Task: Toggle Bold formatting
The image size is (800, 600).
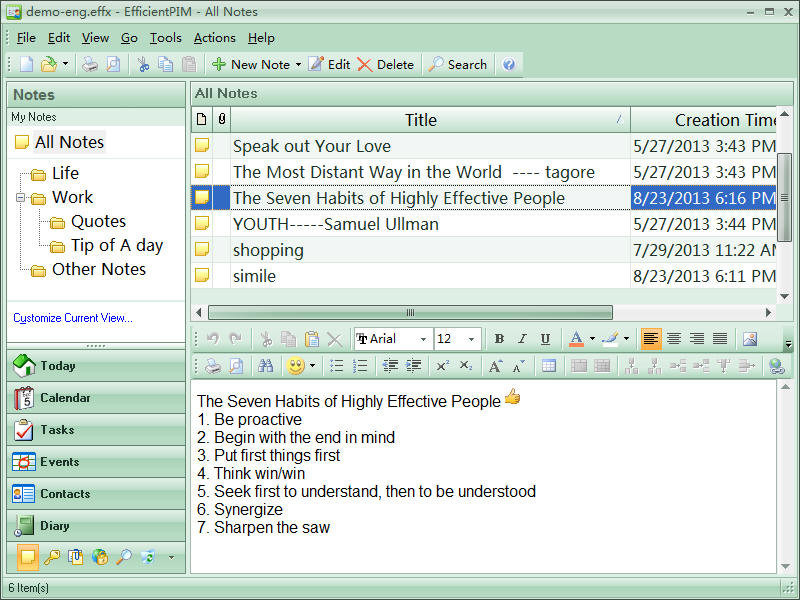Action: pyautogui.click(x=499, y=339)
